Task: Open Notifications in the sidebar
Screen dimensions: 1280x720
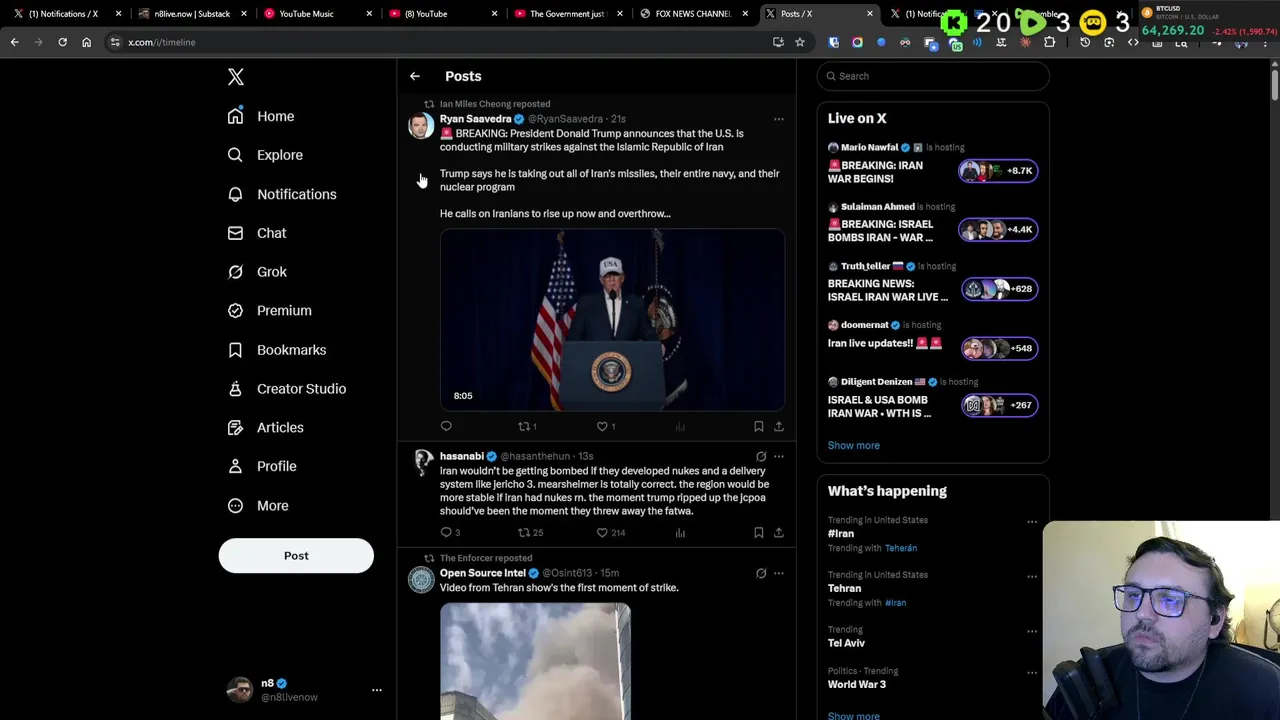Action: point(282,194)
